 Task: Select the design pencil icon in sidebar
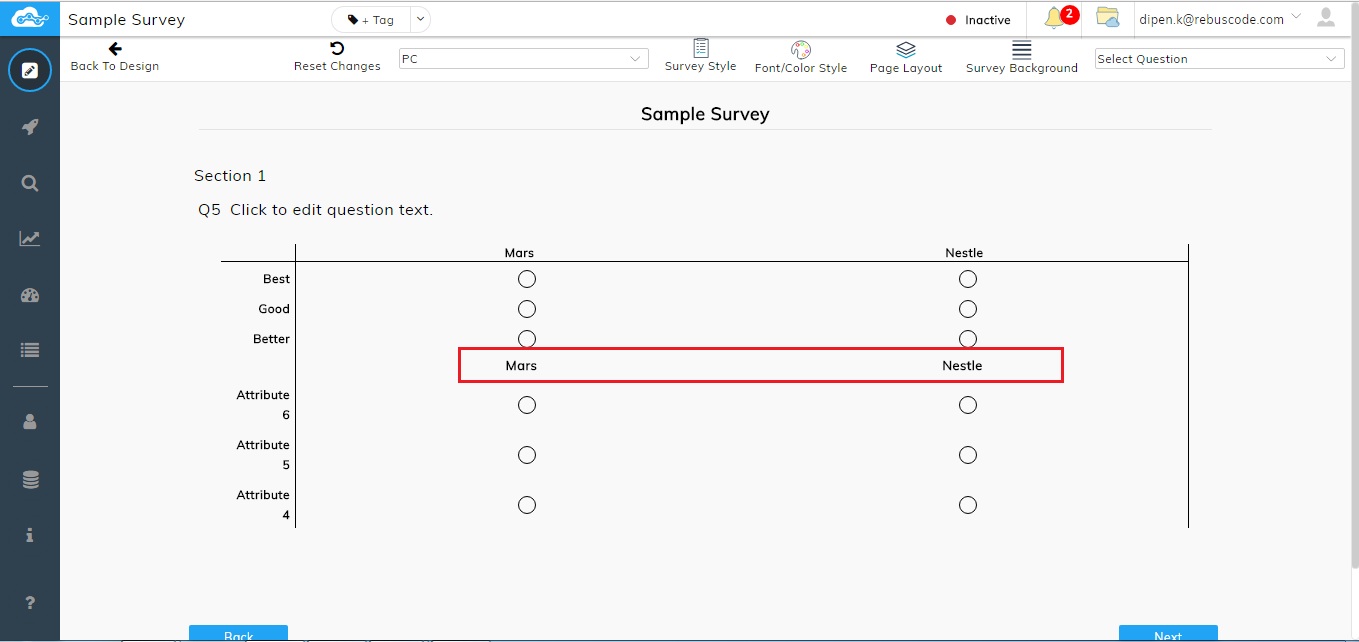[30, 71]
